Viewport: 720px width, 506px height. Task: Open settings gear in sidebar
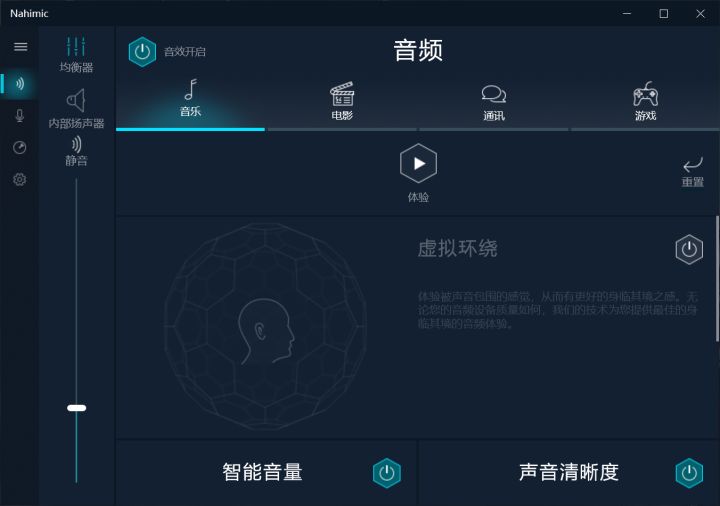click(x=19, y=179)
